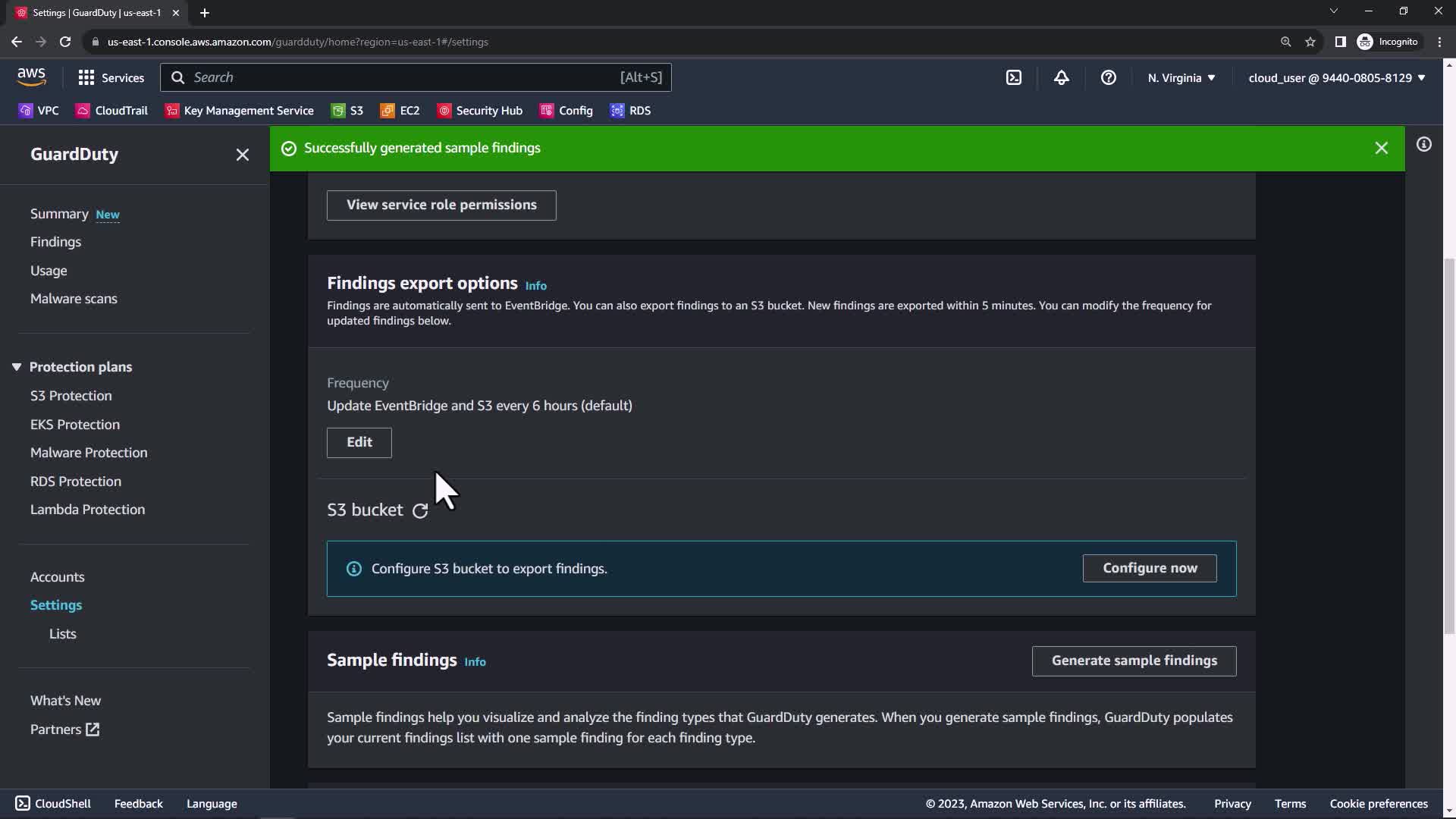This screenshot has width=1456, height=819.
Task: Open the AWS CloudShell icon in top bar
Action: (x=1014, y=77)
